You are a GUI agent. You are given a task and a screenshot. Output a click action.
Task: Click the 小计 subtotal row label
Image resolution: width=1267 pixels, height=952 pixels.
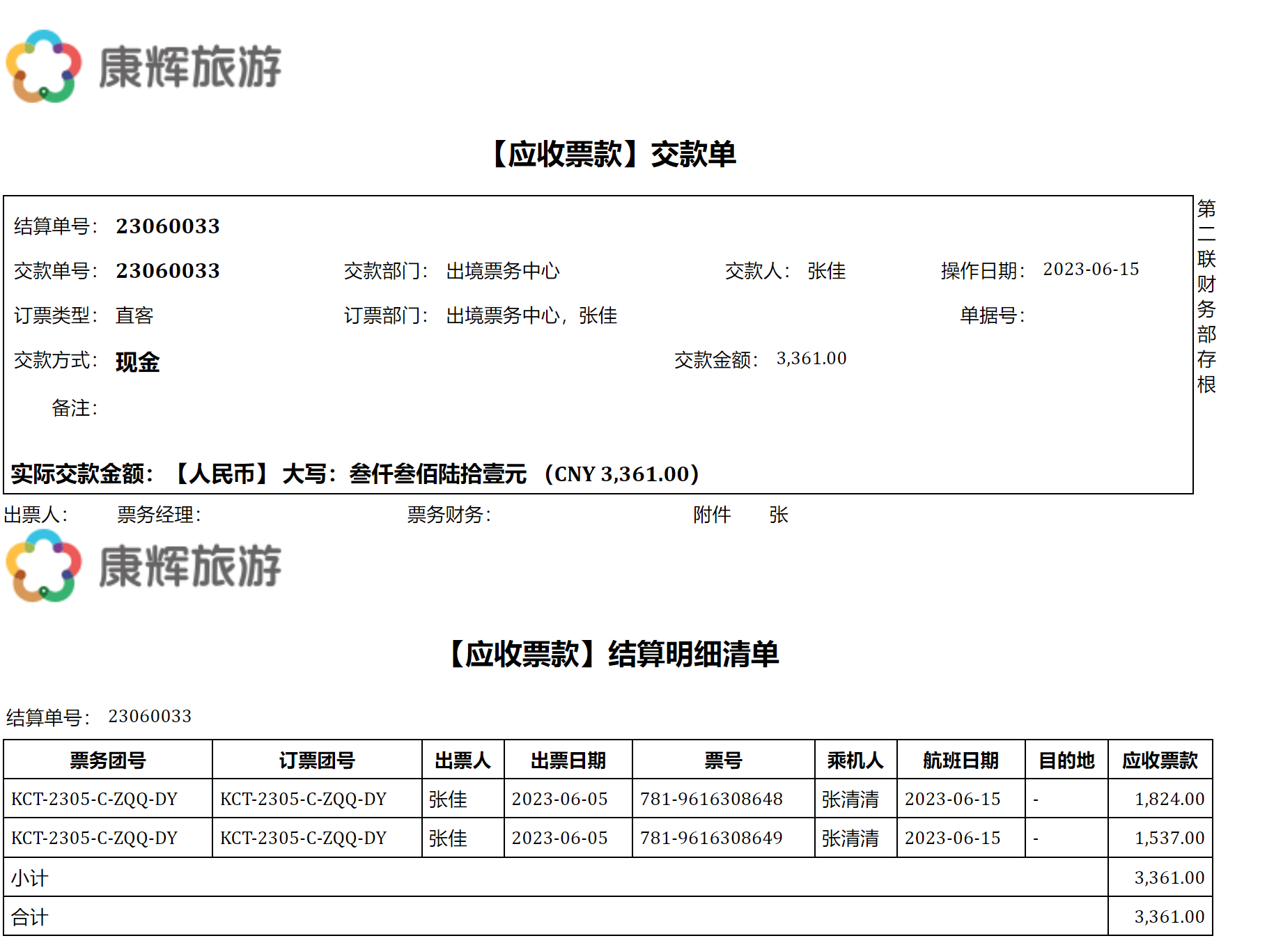click(30, 877)
